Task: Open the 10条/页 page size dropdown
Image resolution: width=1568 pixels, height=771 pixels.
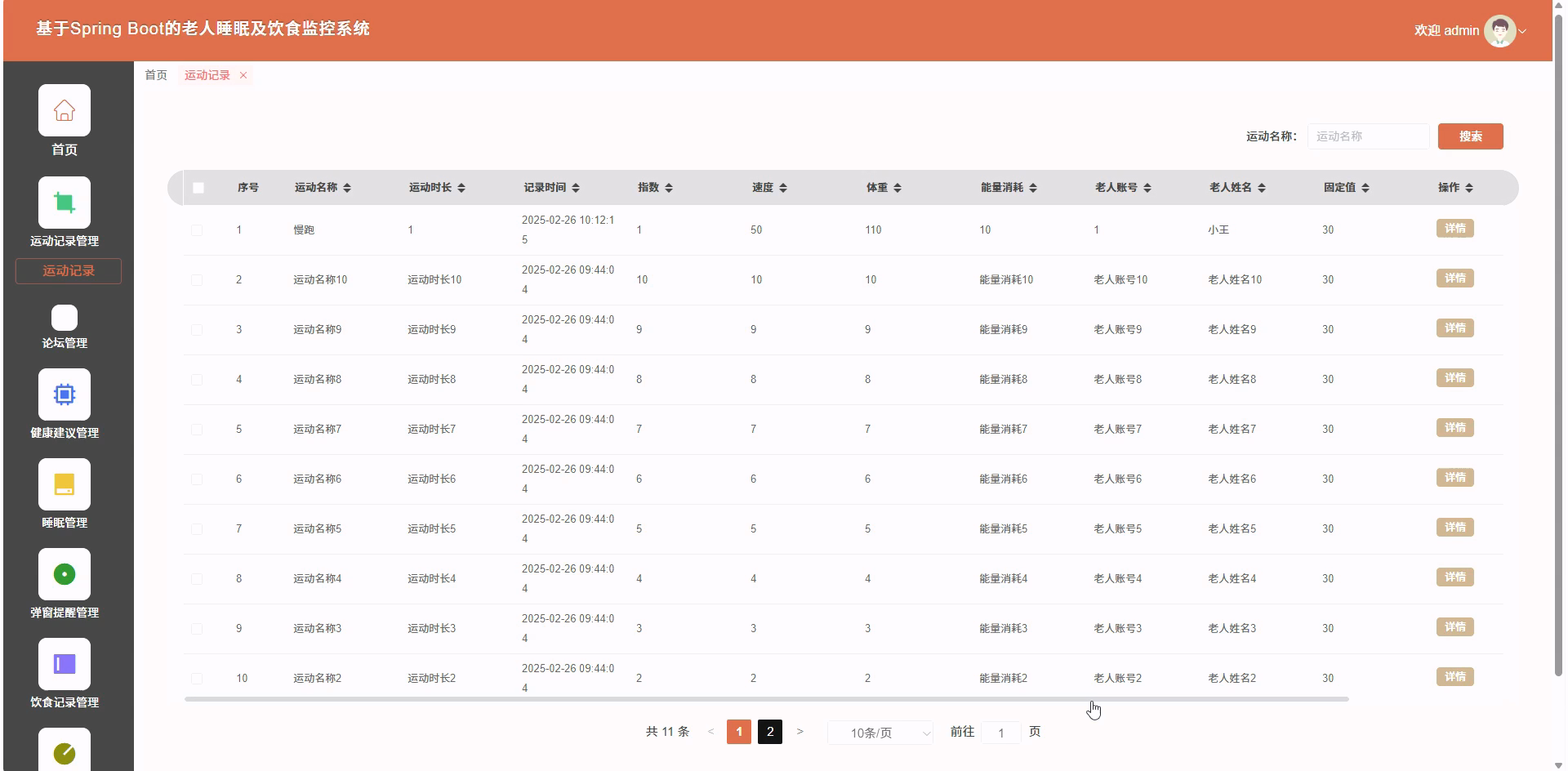Action: point(880,733)
